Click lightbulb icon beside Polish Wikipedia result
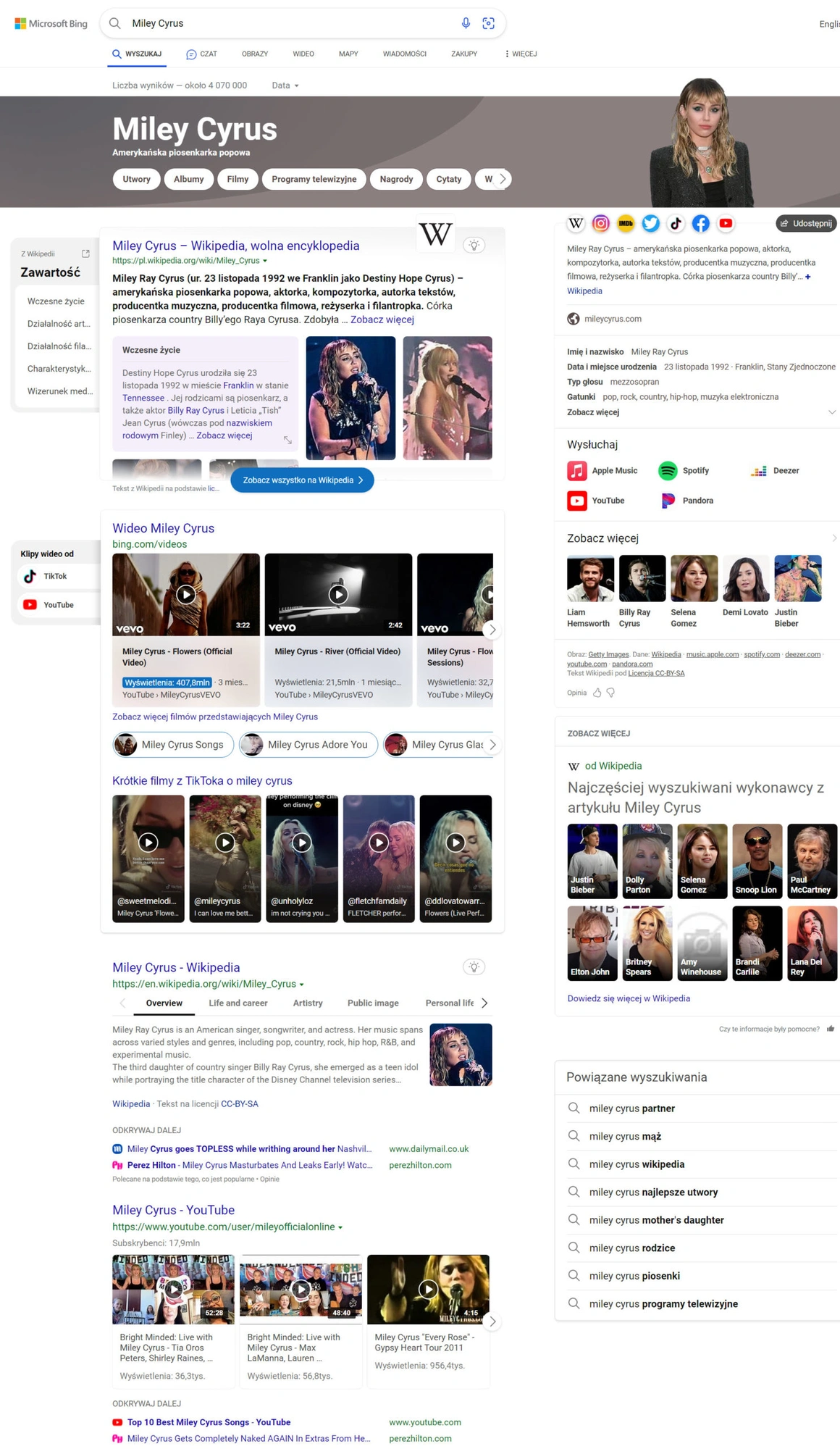Viewport: 840px width, 1449px height. pyautogui.click(x=474, y=245)
